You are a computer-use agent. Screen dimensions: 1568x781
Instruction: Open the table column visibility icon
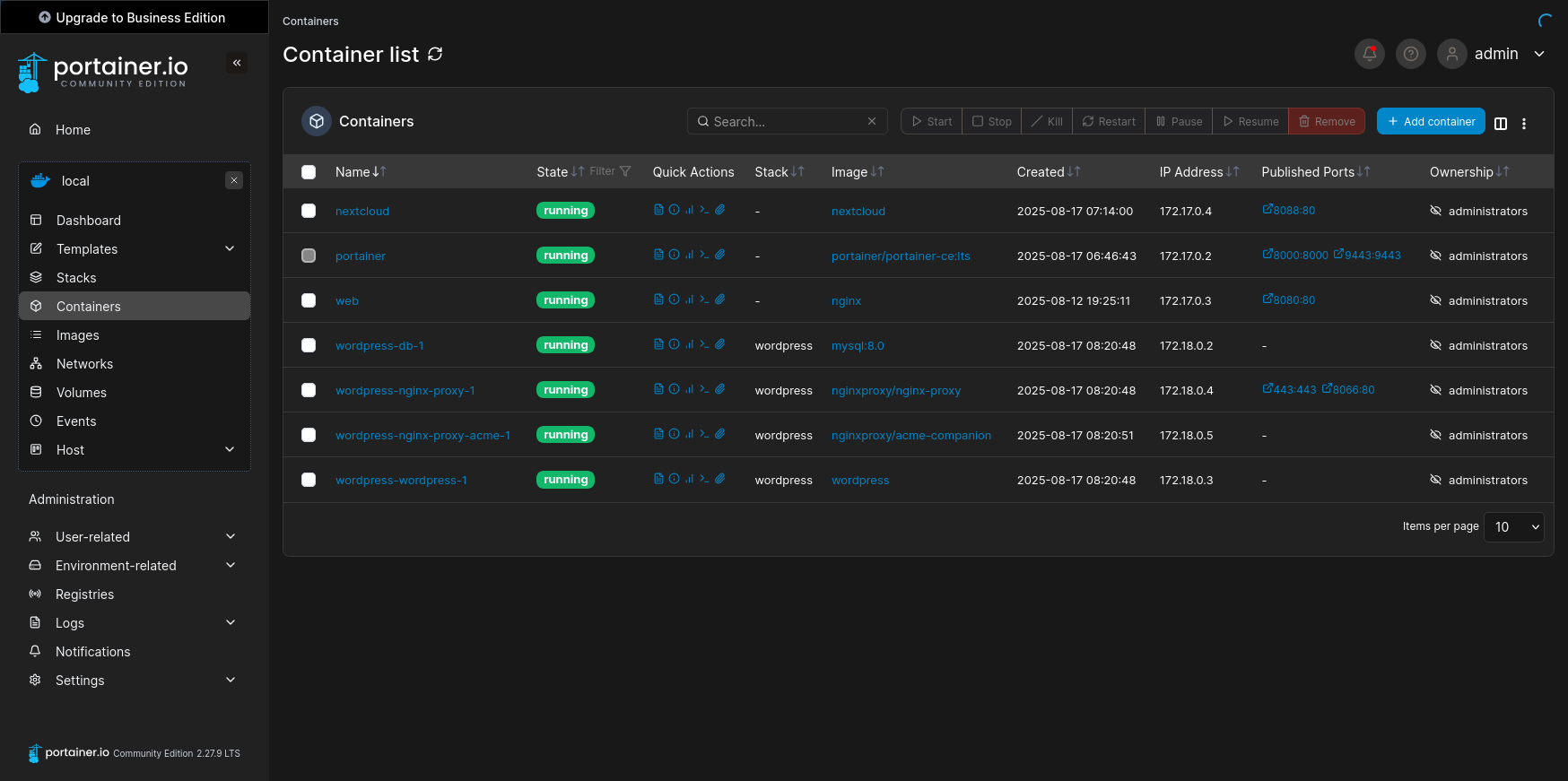click(1501, 124)
